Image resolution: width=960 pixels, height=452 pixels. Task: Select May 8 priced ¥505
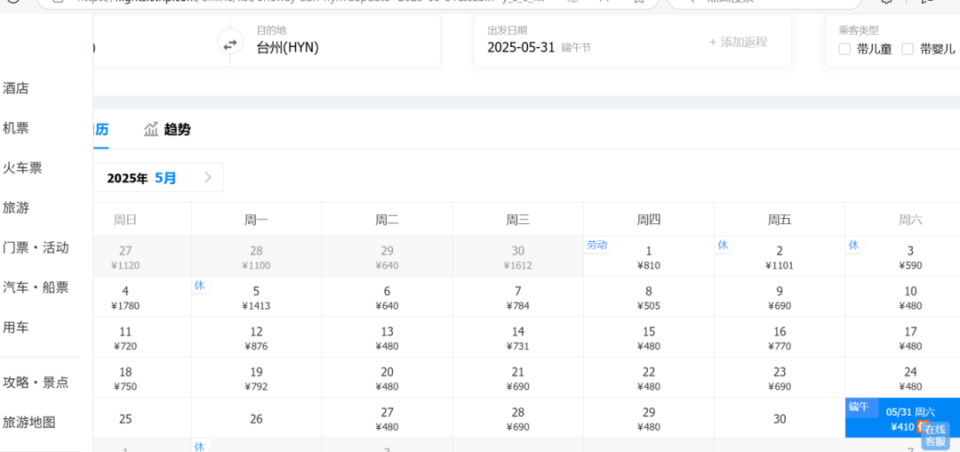[x=649, y=297]
